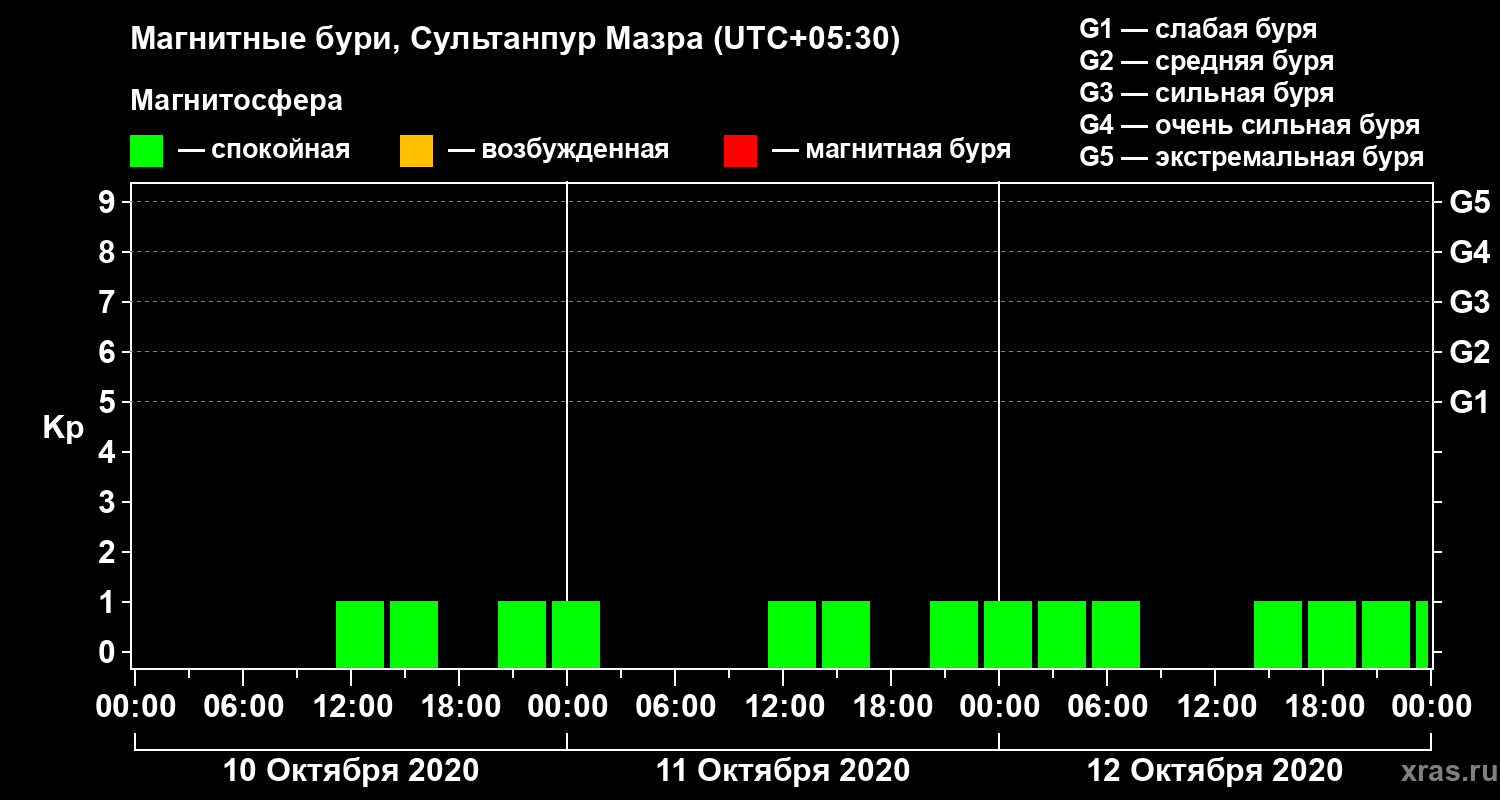
Task: Click the red 'магнитная буря' legend swatch
Action: tap(740, 151)
